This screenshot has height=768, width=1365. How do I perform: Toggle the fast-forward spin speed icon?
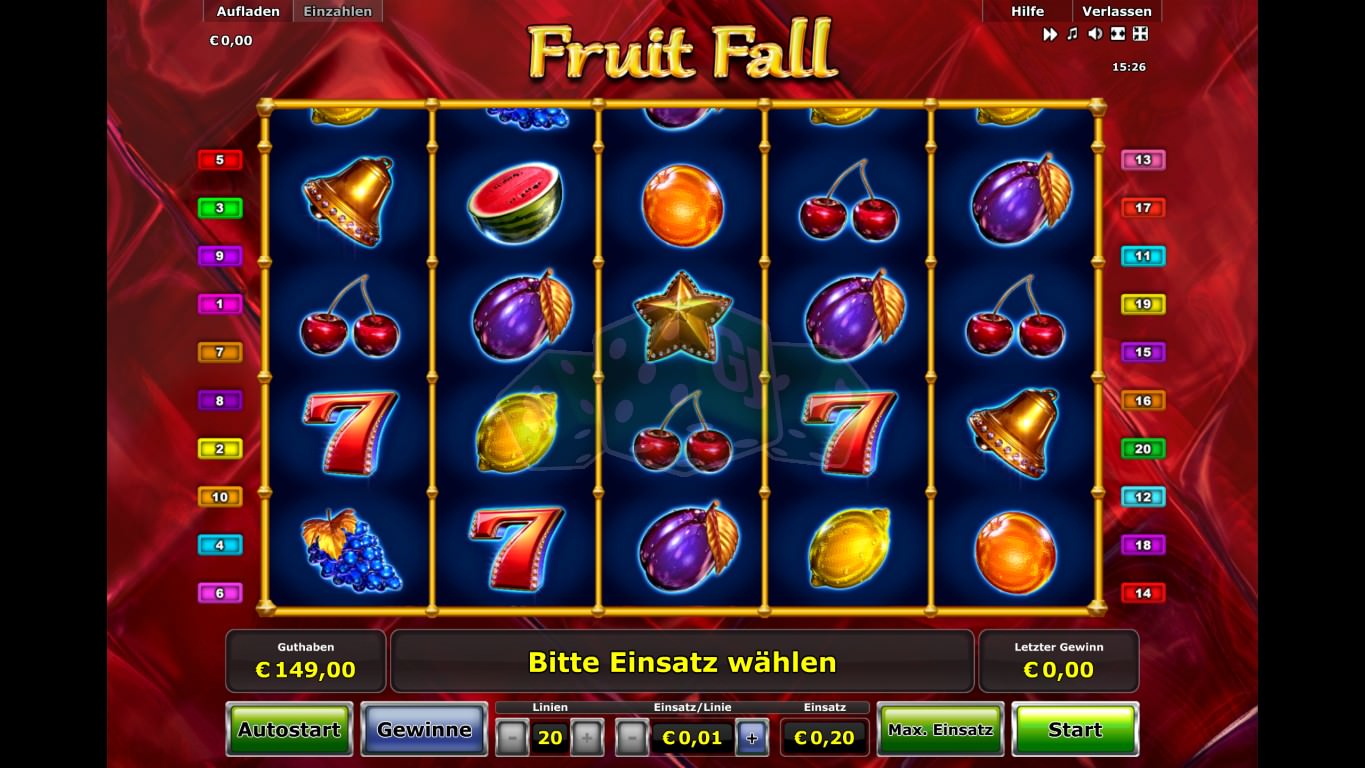tap(1050, 34)
